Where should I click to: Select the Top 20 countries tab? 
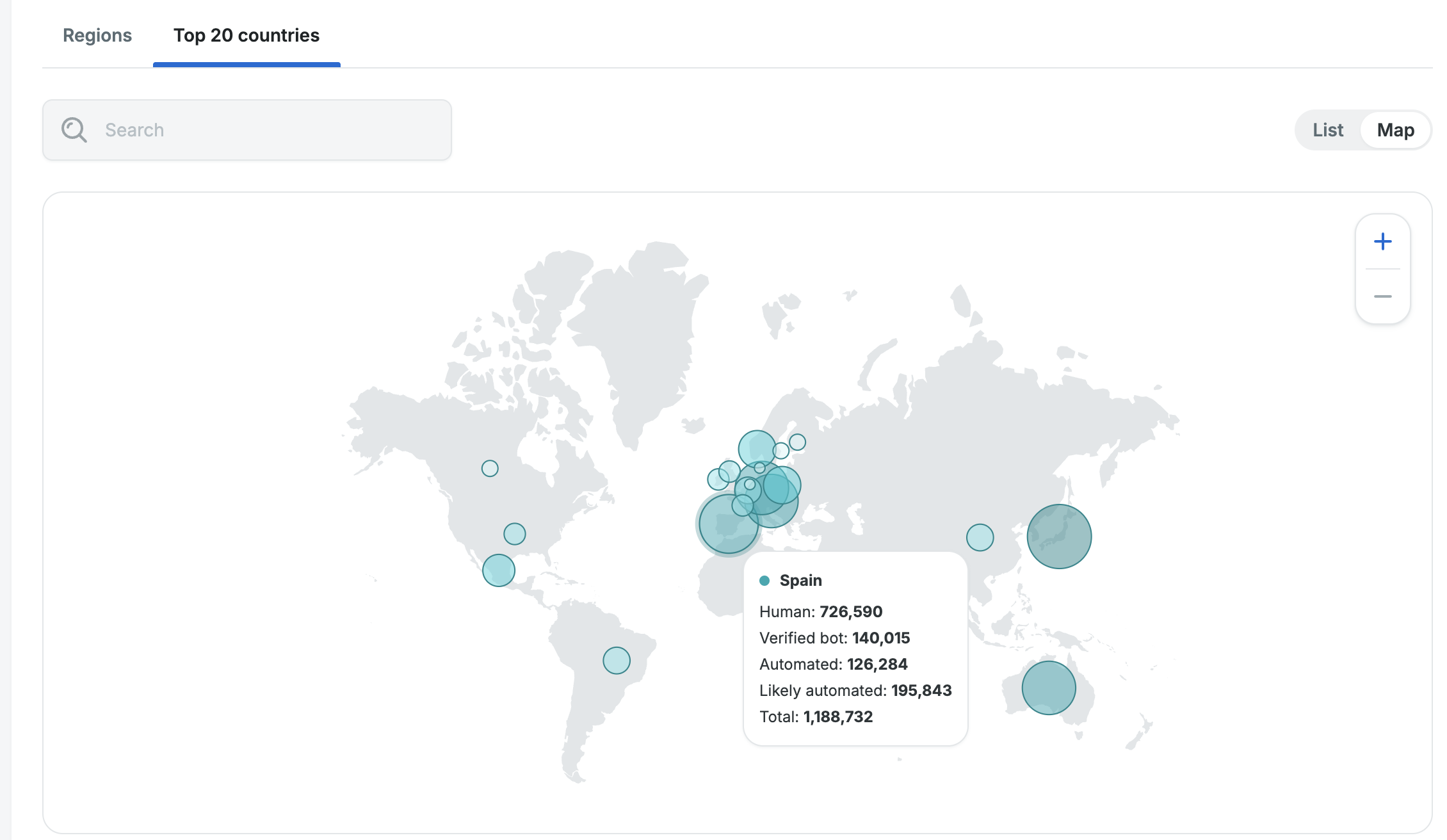pos(247,35)
